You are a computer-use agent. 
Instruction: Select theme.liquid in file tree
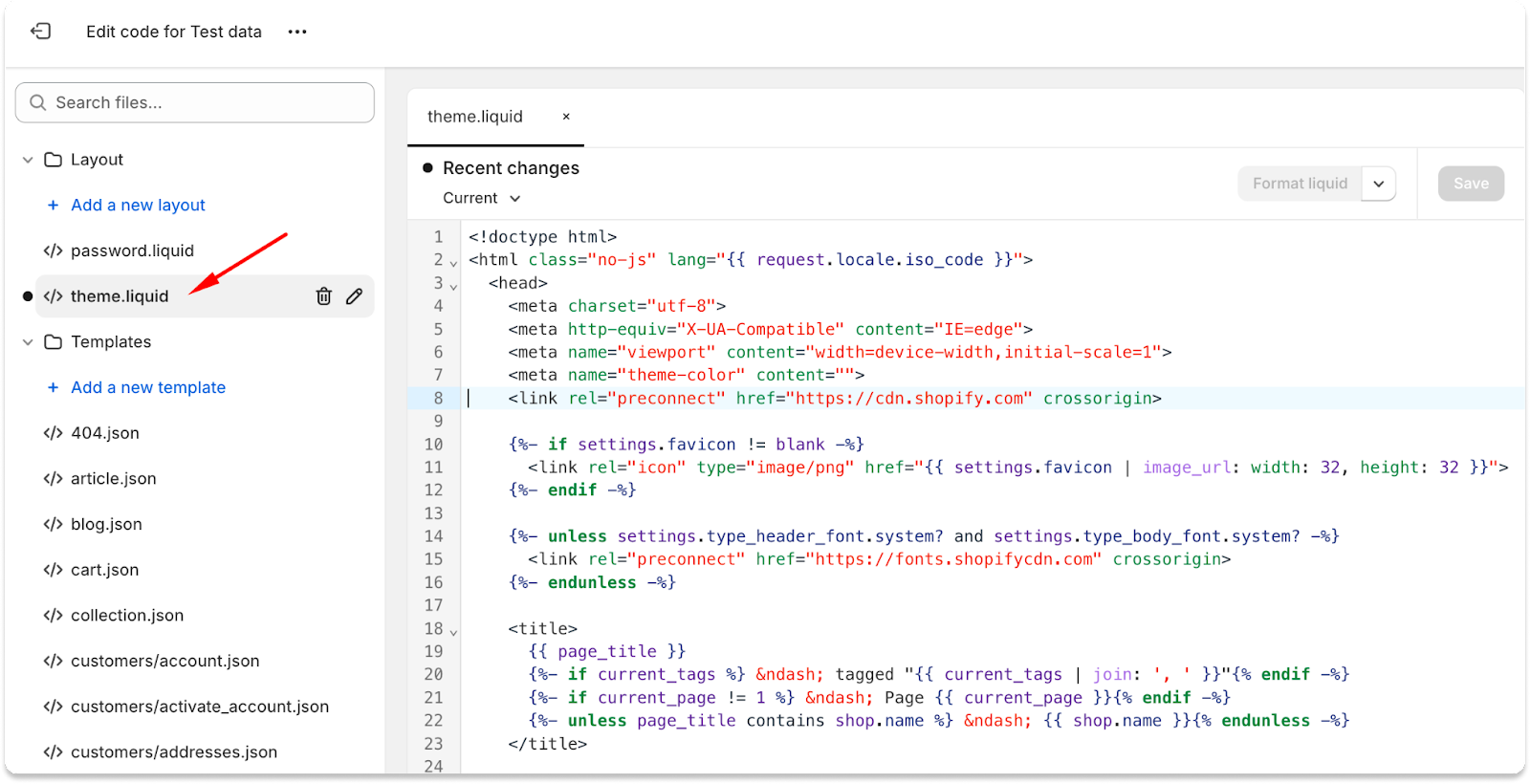(x=120, y=296)
